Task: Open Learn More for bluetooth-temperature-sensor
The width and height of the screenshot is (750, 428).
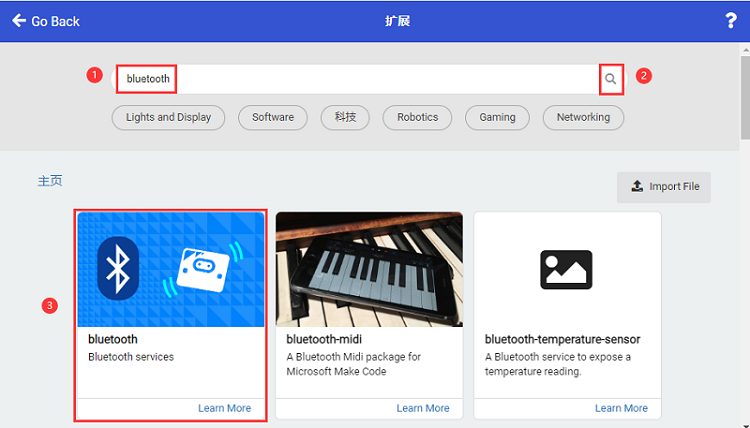Action: (621, 408)
